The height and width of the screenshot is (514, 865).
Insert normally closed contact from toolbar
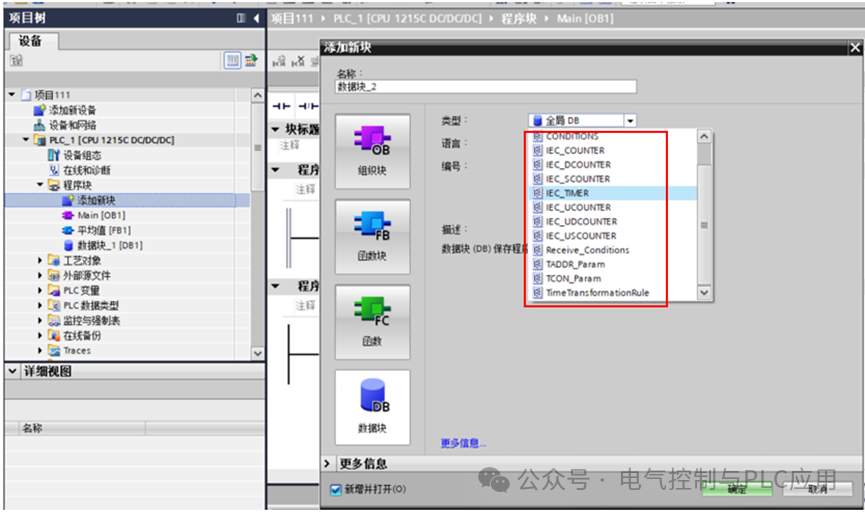(307, 106)
